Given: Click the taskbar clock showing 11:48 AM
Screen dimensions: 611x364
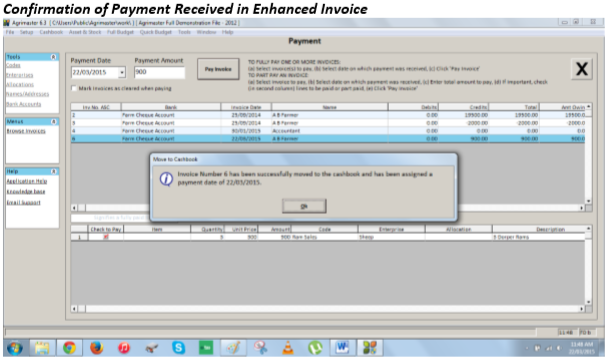Looking at the screenshot, I should [x=581, y=345].
